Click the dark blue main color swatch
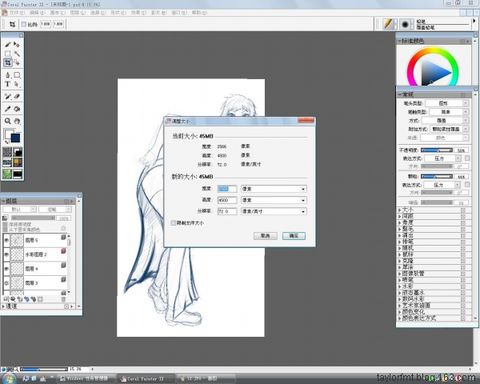 [16, 138]
